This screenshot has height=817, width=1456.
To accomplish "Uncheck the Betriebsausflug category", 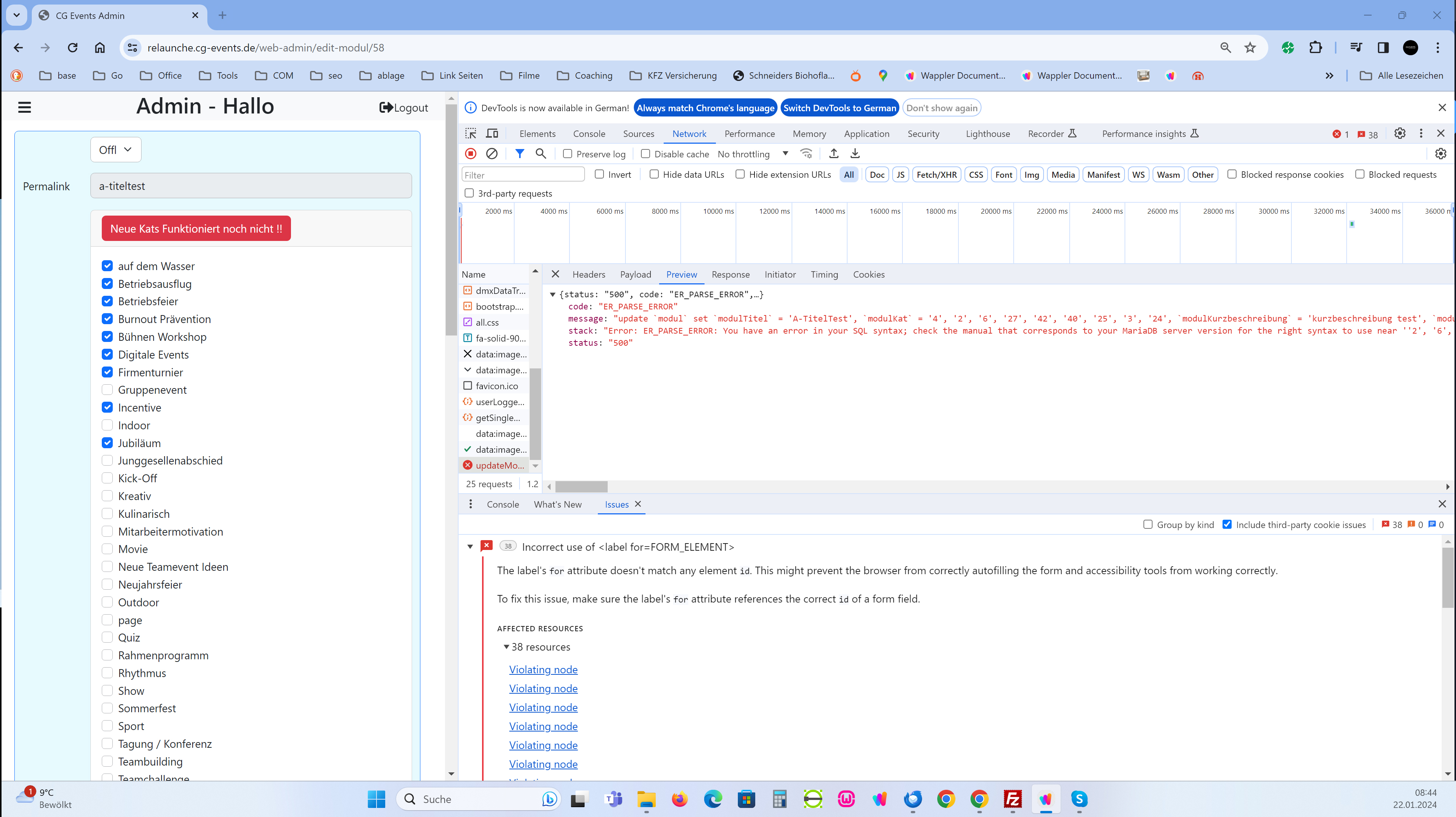I will coord(107,284).
